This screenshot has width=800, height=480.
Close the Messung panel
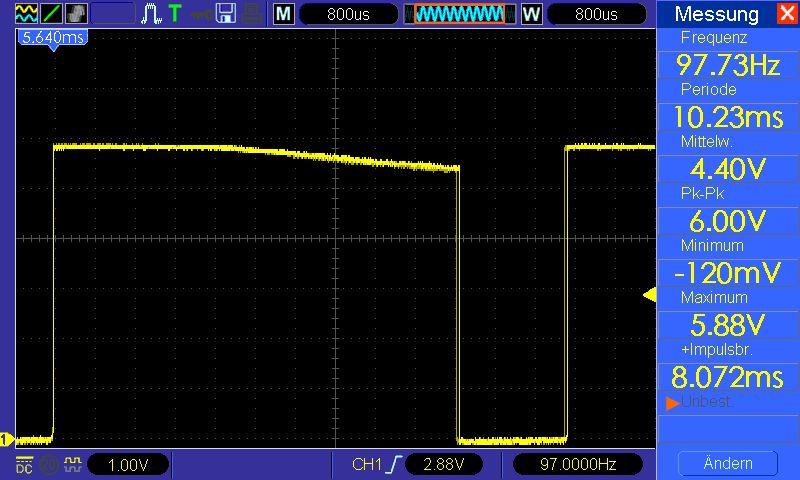pyautogui.click(x=785, y=14)
